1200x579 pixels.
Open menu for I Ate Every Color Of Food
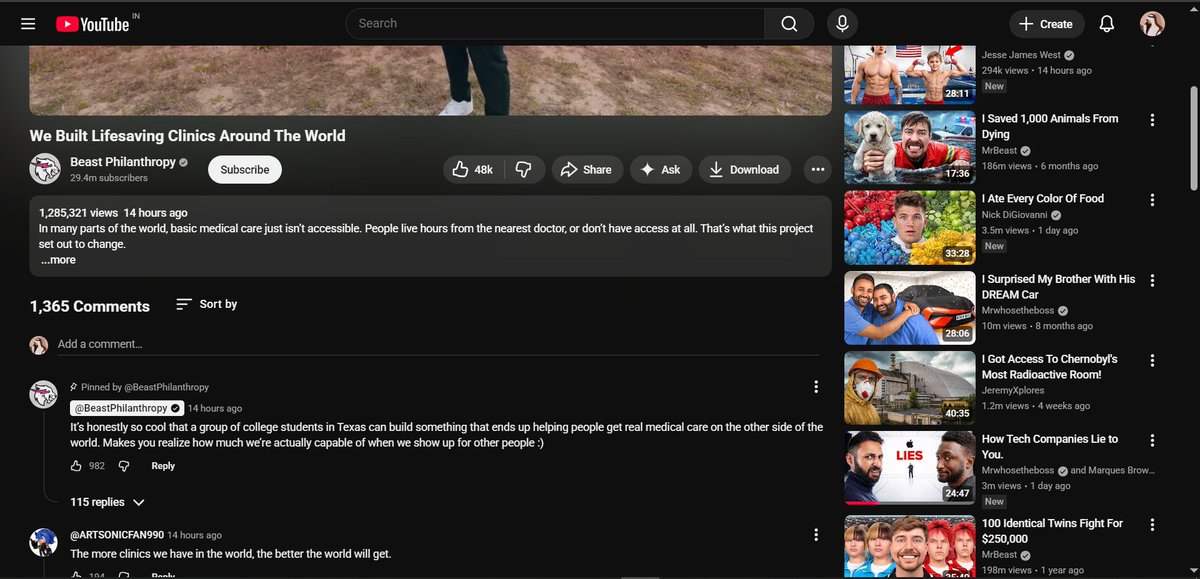[1152, 200]
